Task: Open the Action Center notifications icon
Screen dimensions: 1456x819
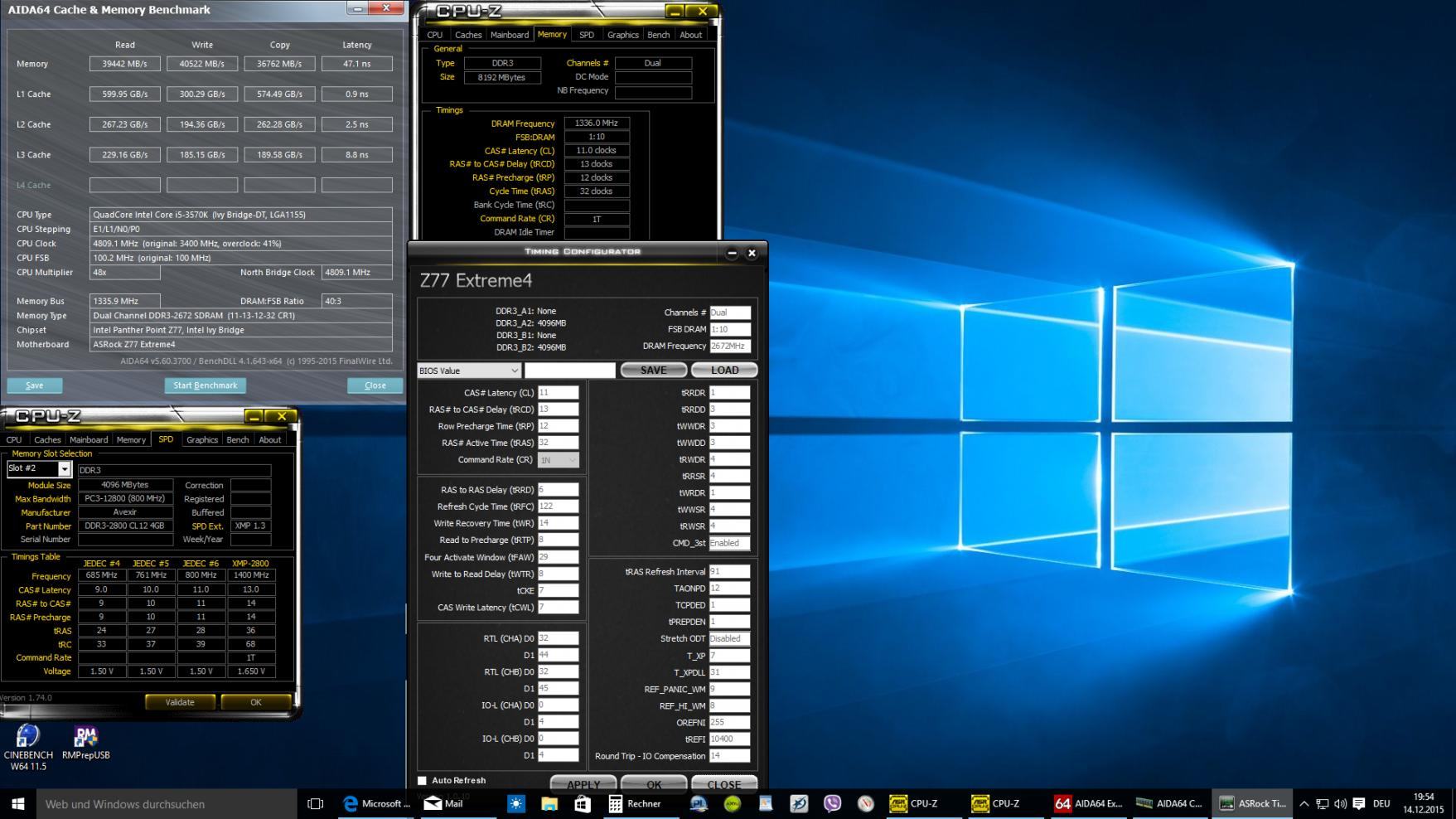Action: (1358, 803)
